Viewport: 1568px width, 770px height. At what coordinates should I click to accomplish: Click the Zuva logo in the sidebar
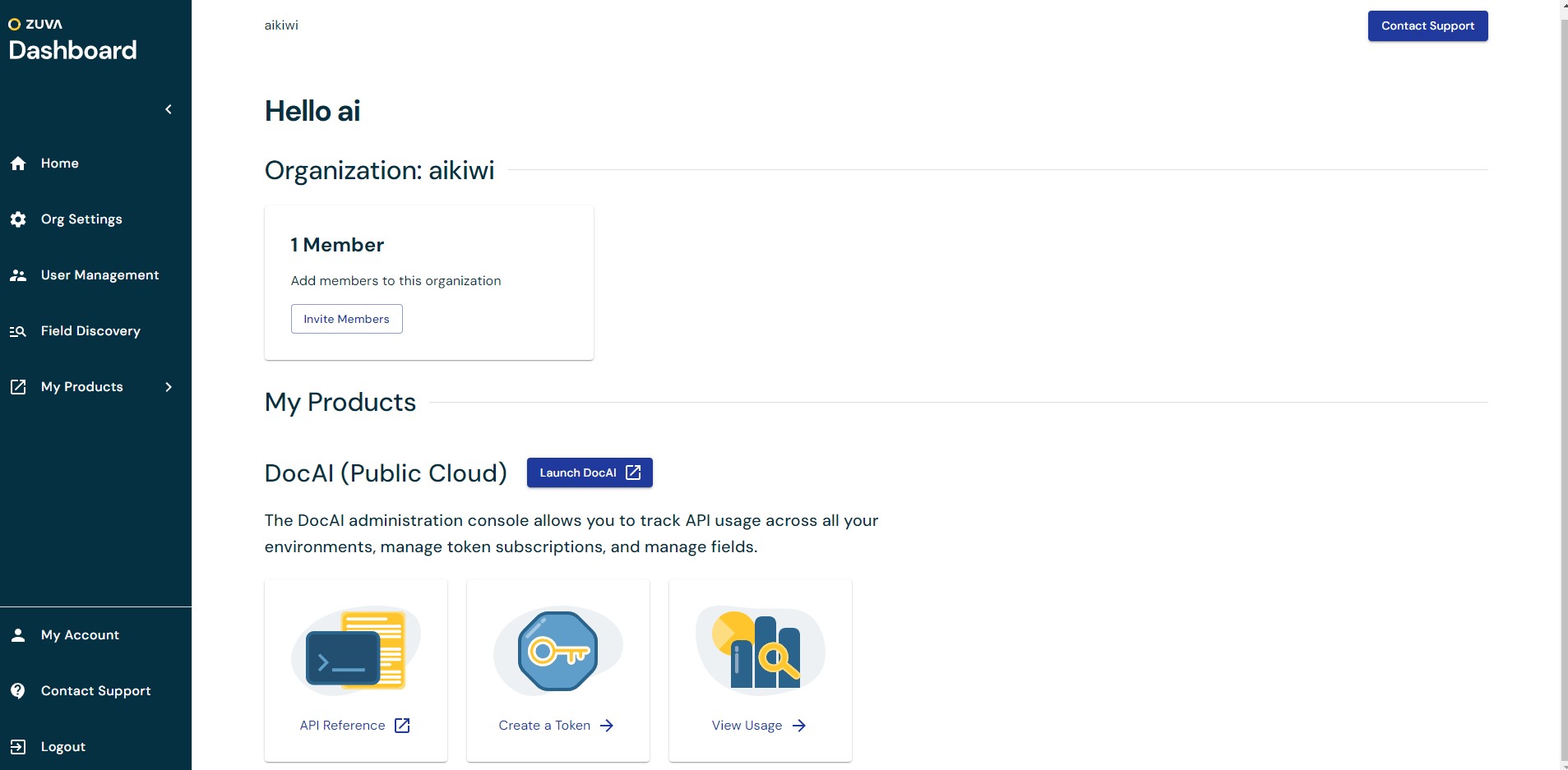click(x=35, y=24)
